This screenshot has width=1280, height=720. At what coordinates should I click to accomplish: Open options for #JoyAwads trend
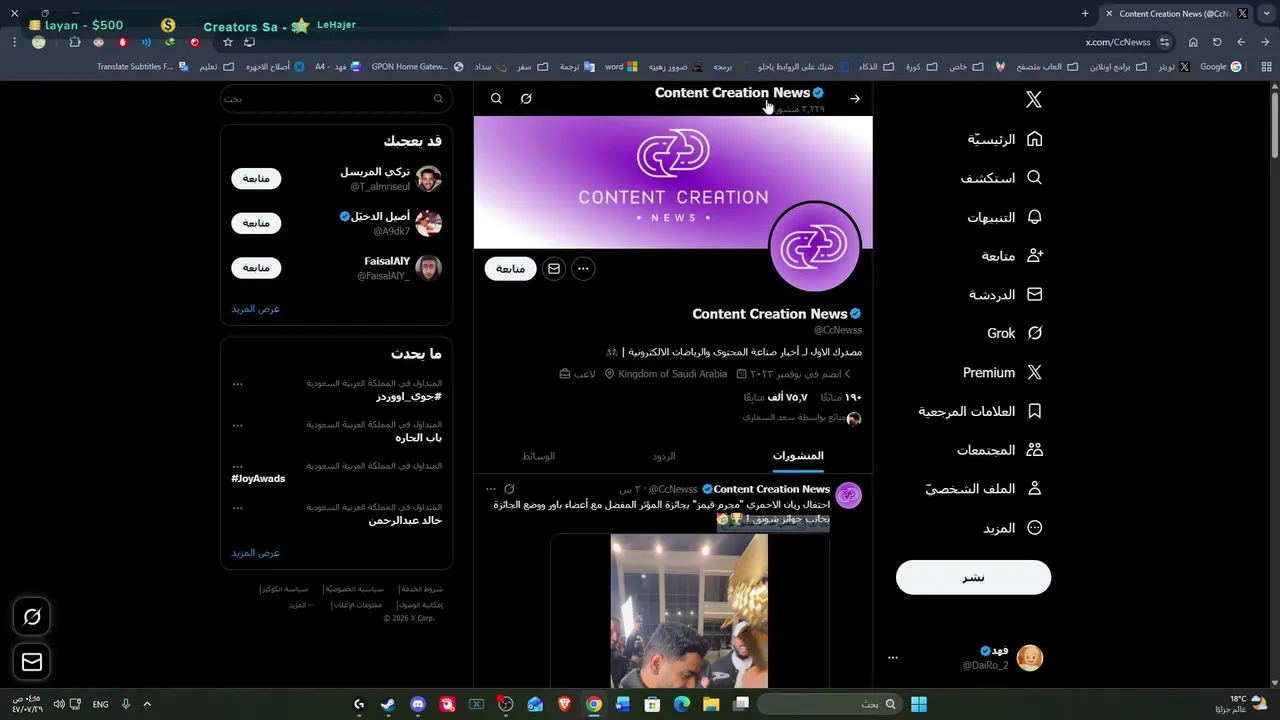point(237,466)
